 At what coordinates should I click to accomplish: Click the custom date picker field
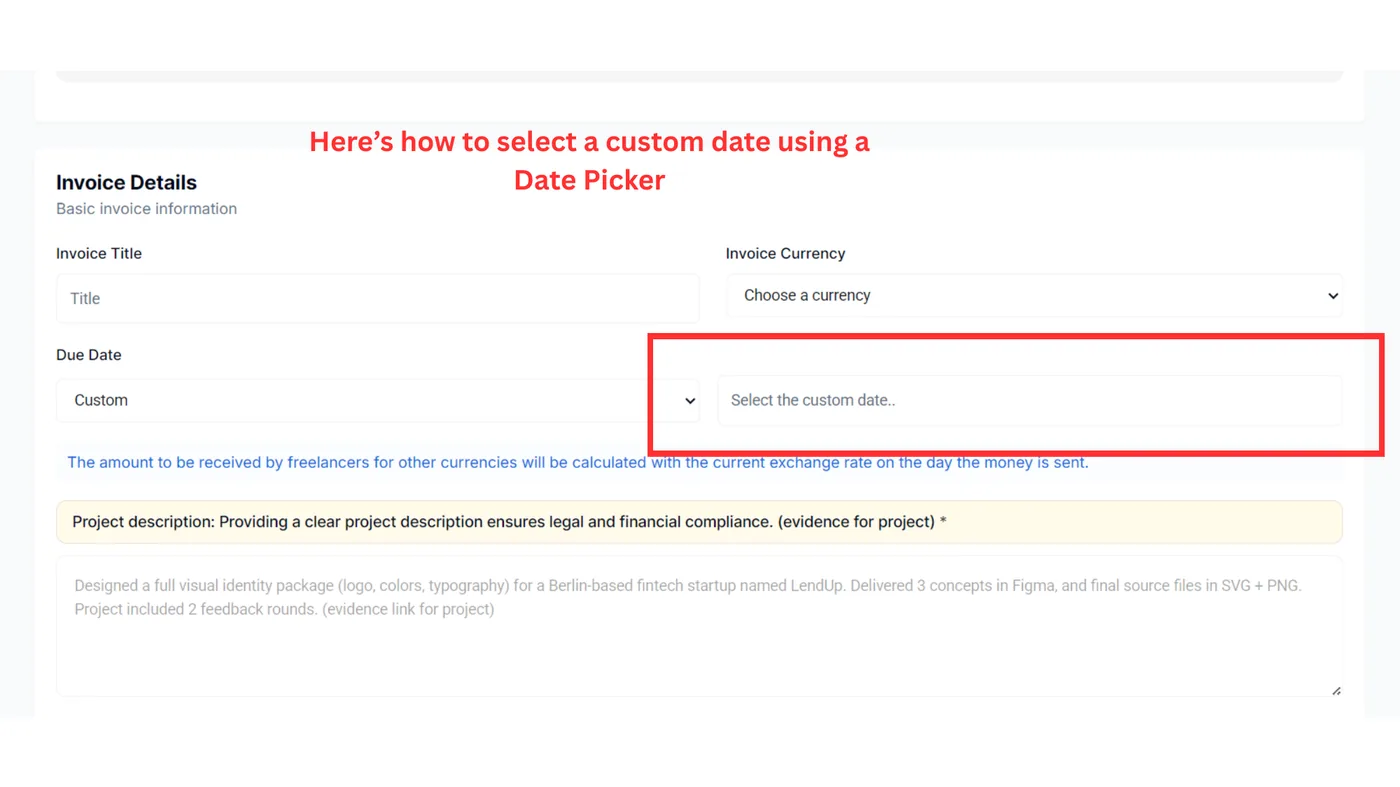1030,400
